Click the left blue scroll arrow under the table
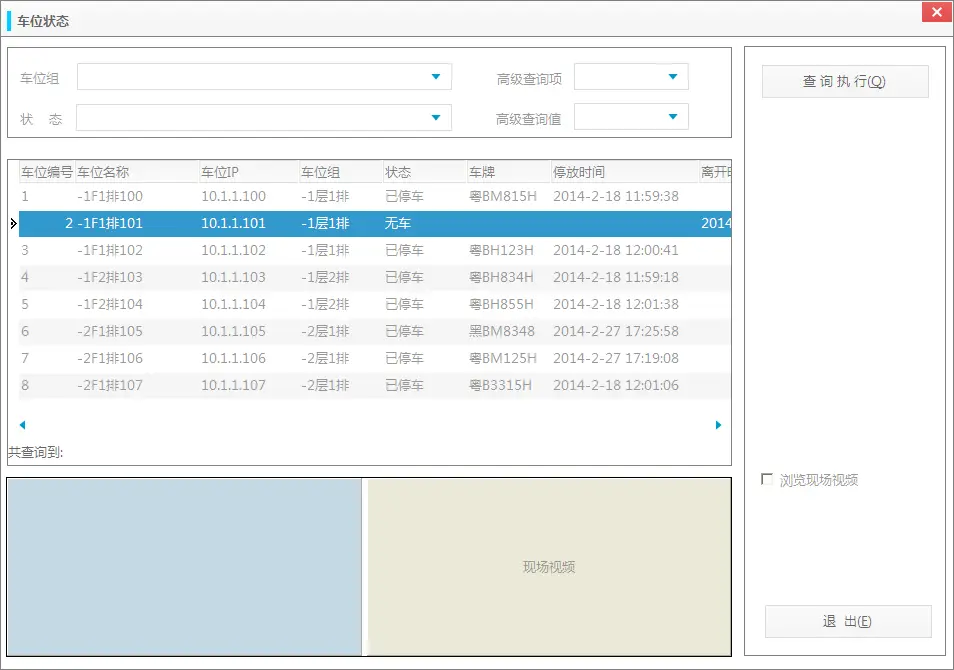The height and width of the screenshot is (670, 954). 23,424
